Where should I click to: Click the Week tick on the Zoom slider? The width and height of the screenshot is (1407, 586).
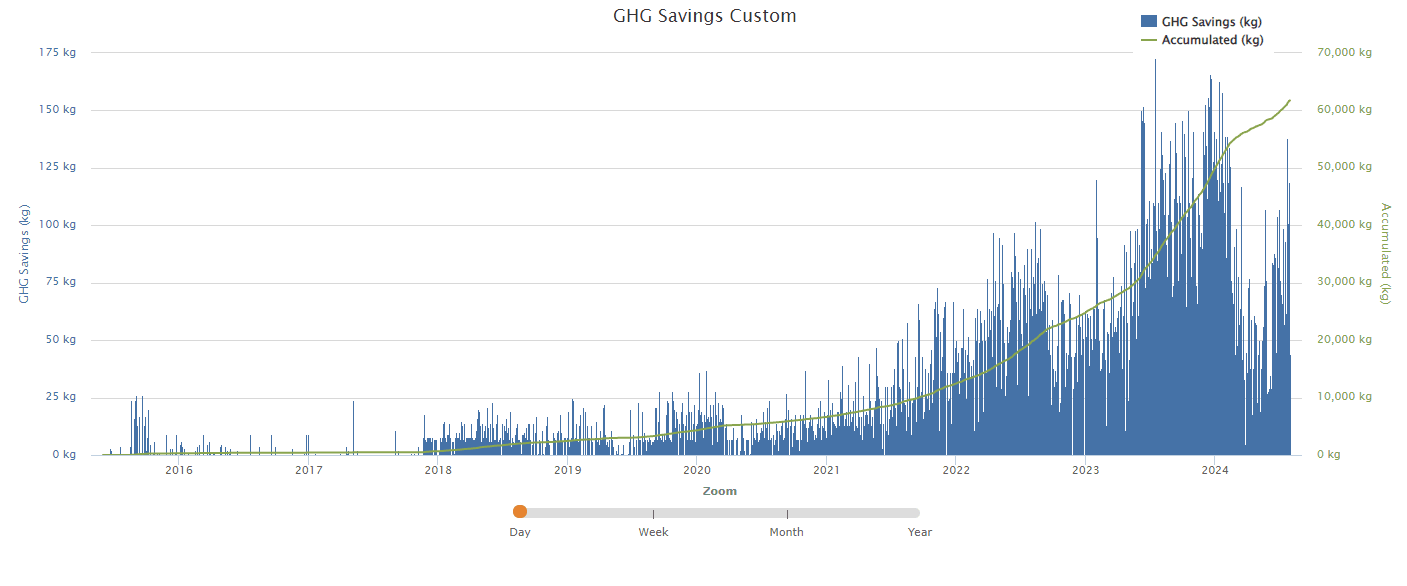(653, 511)
